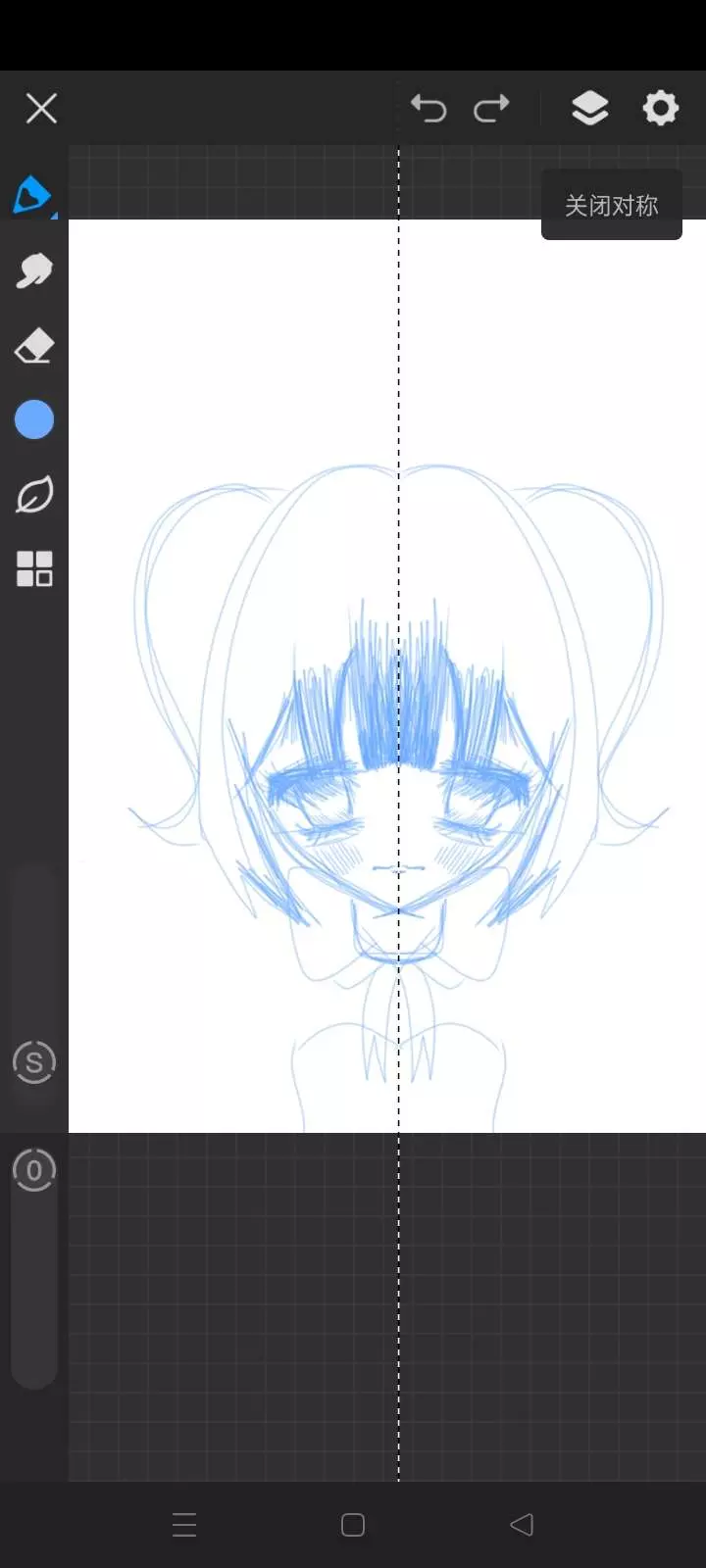Screen dimensions: 706x1568
Task: Select the smudge tool
Action: pos(33,270)
